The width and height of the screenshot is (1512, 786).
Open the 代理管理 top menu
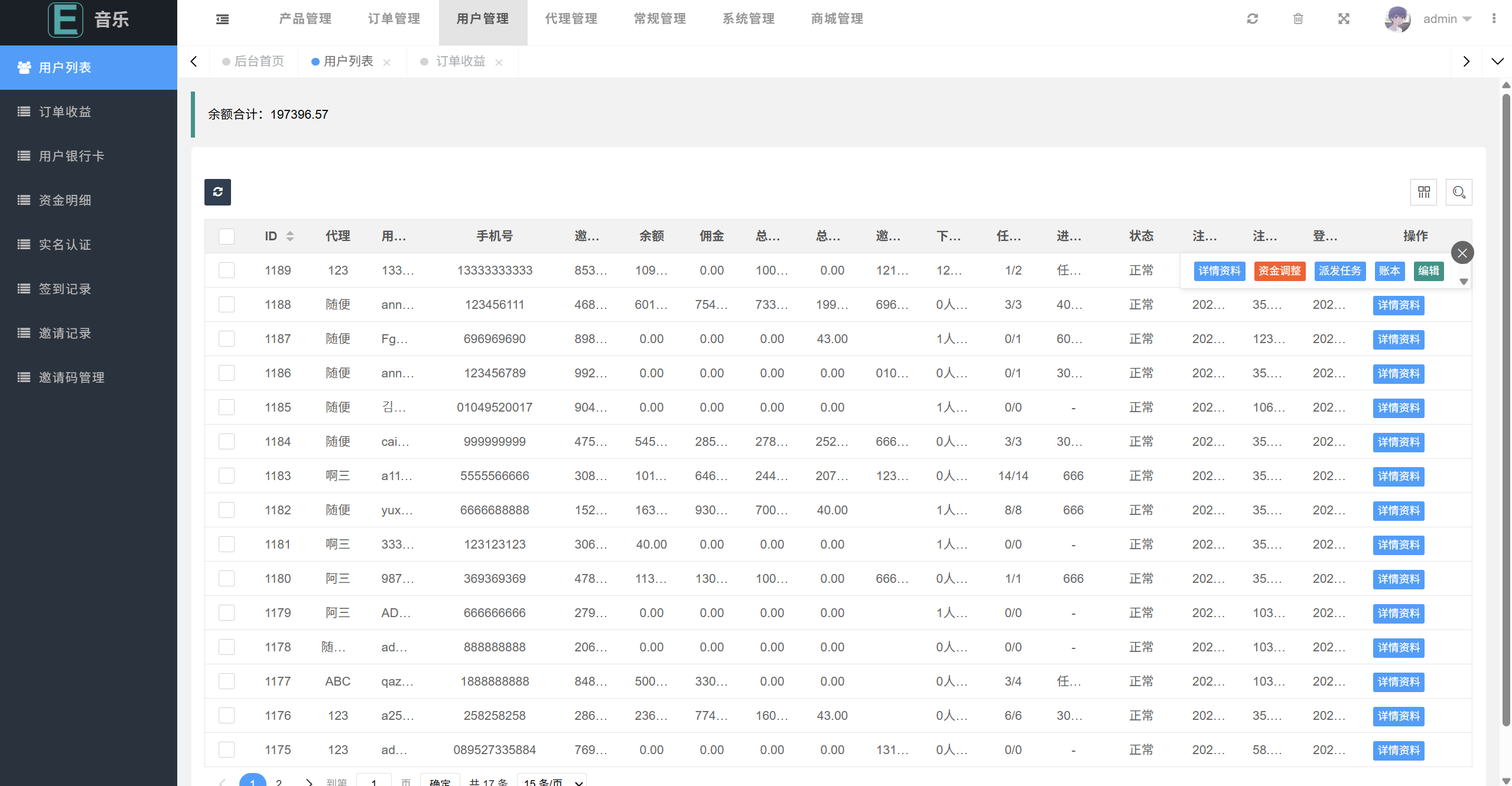pos(571,19)
